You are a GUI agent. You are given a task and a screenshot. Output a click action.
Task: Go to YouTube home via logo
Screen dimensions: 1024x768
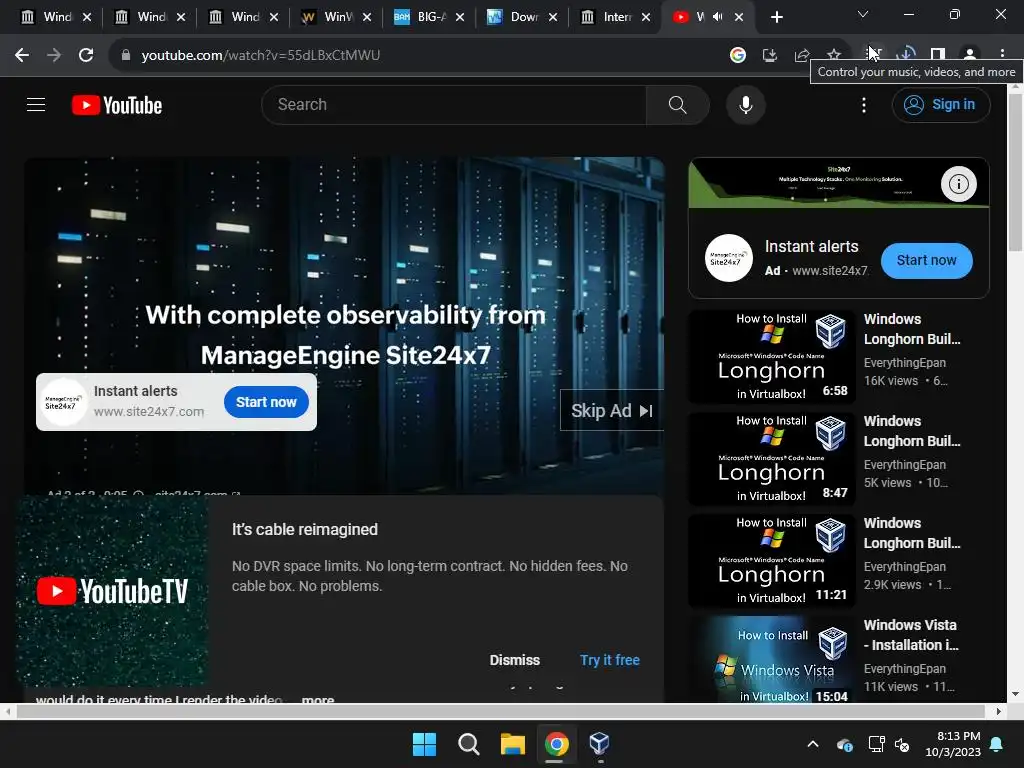click(117, 105)
